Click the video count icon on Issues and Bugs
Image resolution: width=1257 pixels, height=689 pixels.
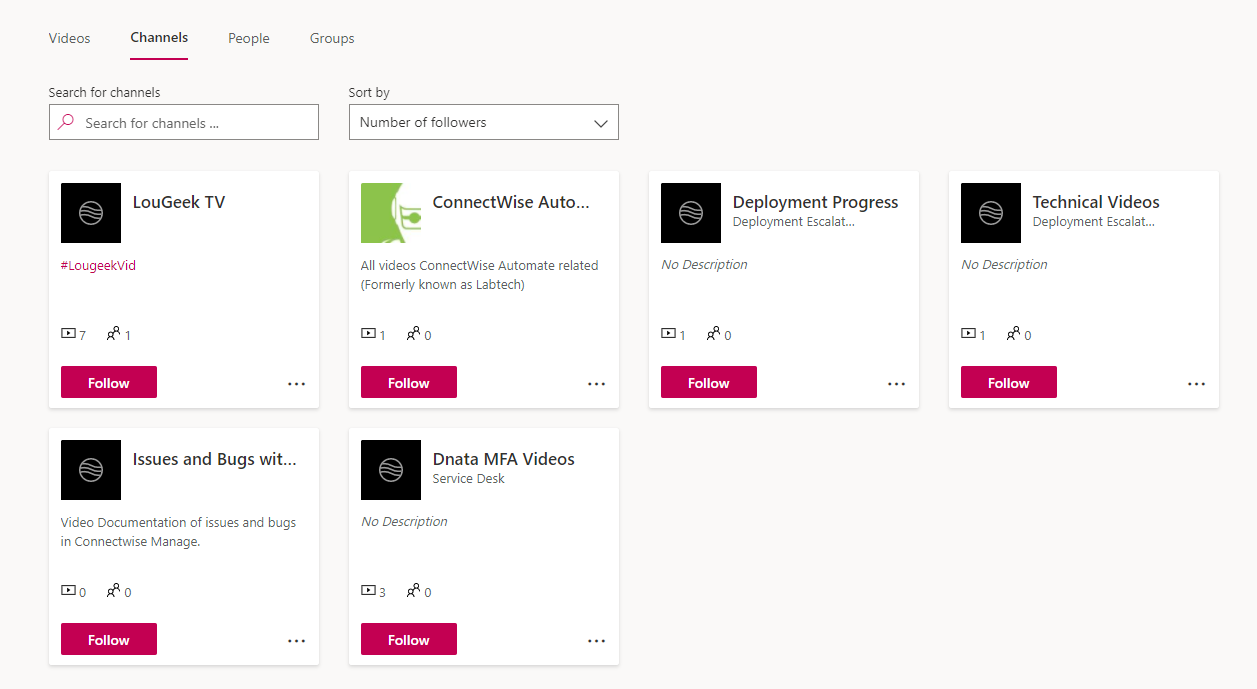pyautogui.click(x=68, y=591)
